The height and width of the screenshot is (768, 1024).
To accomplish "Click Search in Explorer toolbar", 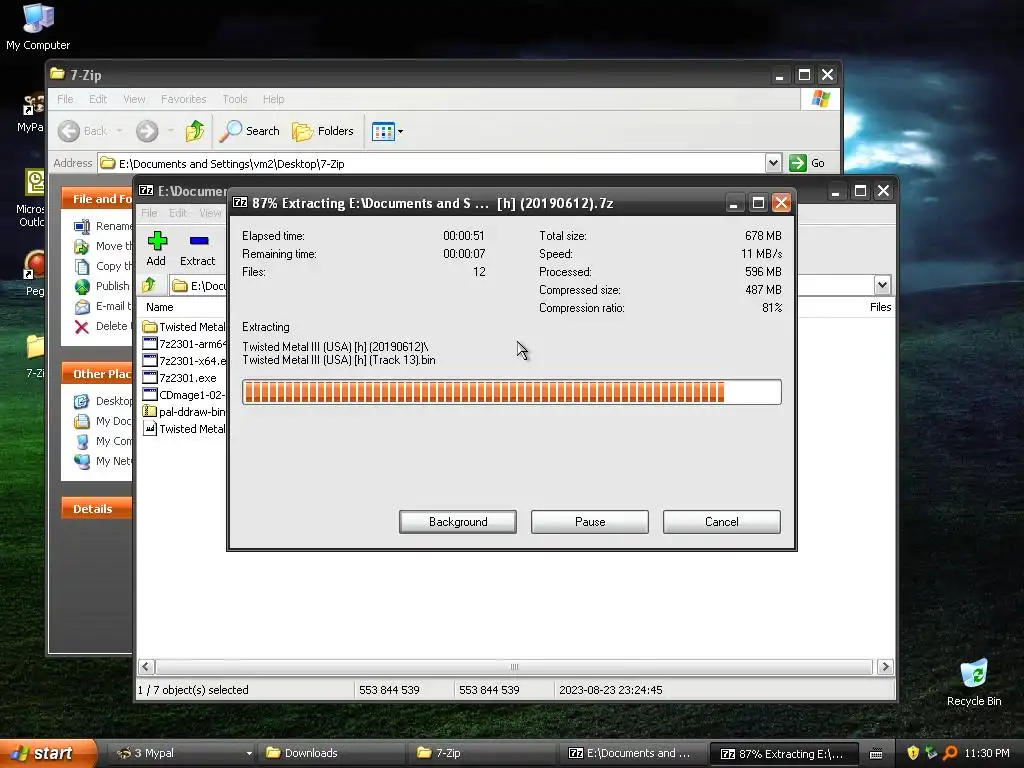I will pyautogui.click(x=249, y=131).
